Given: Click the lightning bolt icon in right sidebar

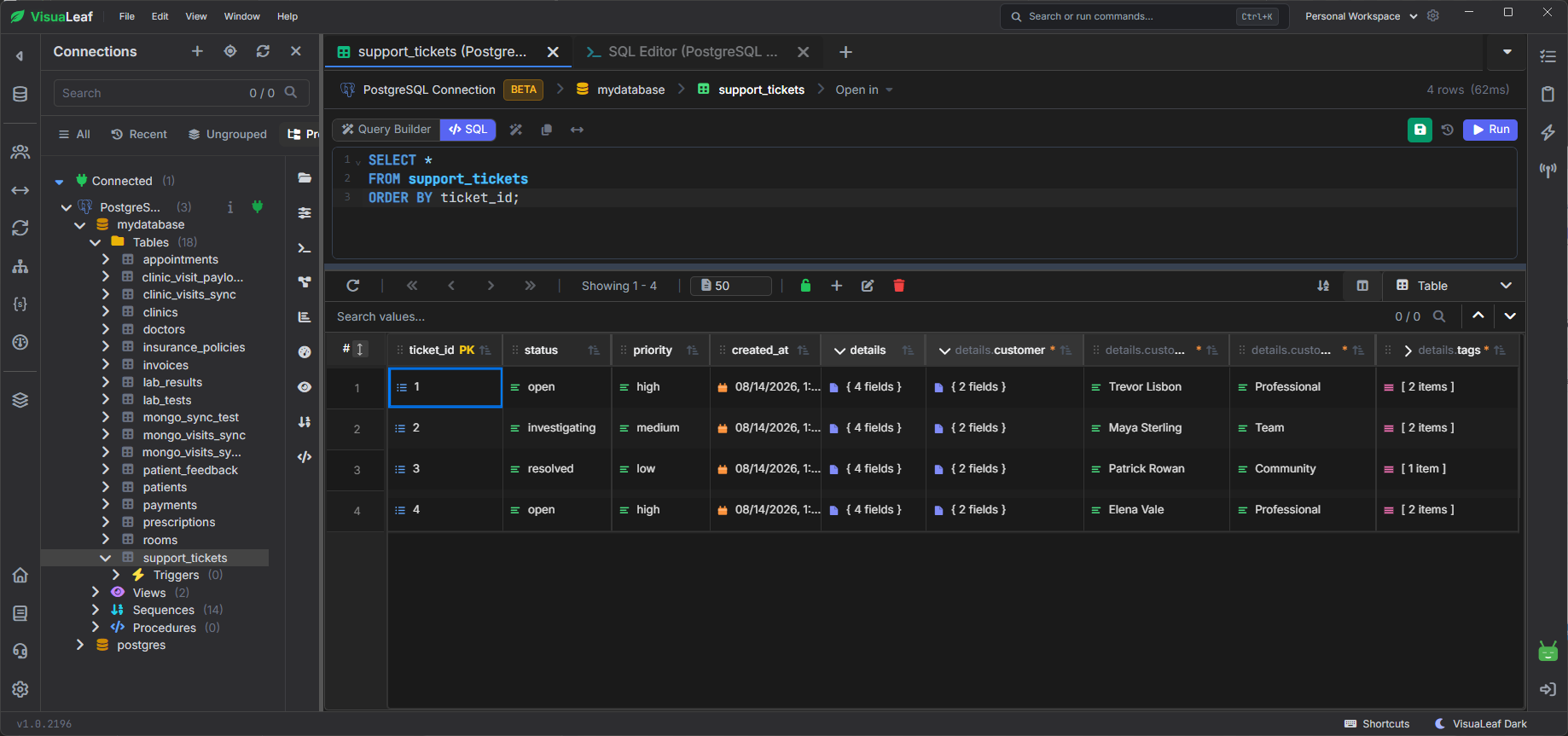Looking at the screenshot, I should click(x=1548, y=132).
